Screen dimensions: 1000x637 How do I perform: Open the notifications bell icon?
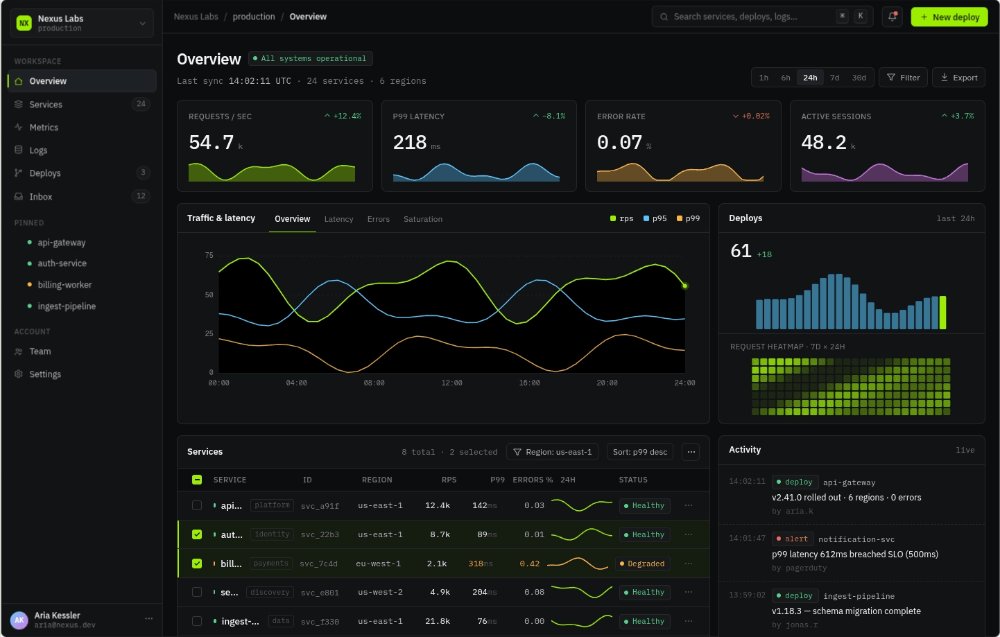point(892,17)
